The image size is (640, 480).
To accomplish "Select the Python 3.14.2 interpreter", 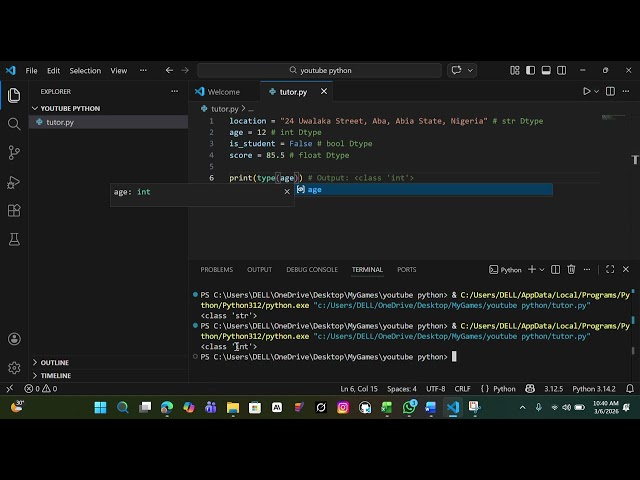I will 594,389.
